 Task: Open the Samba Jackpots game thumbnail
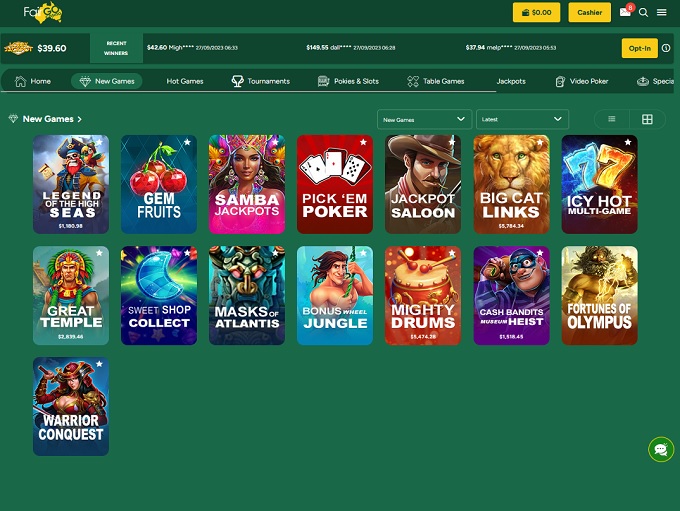tap(247, 184)
